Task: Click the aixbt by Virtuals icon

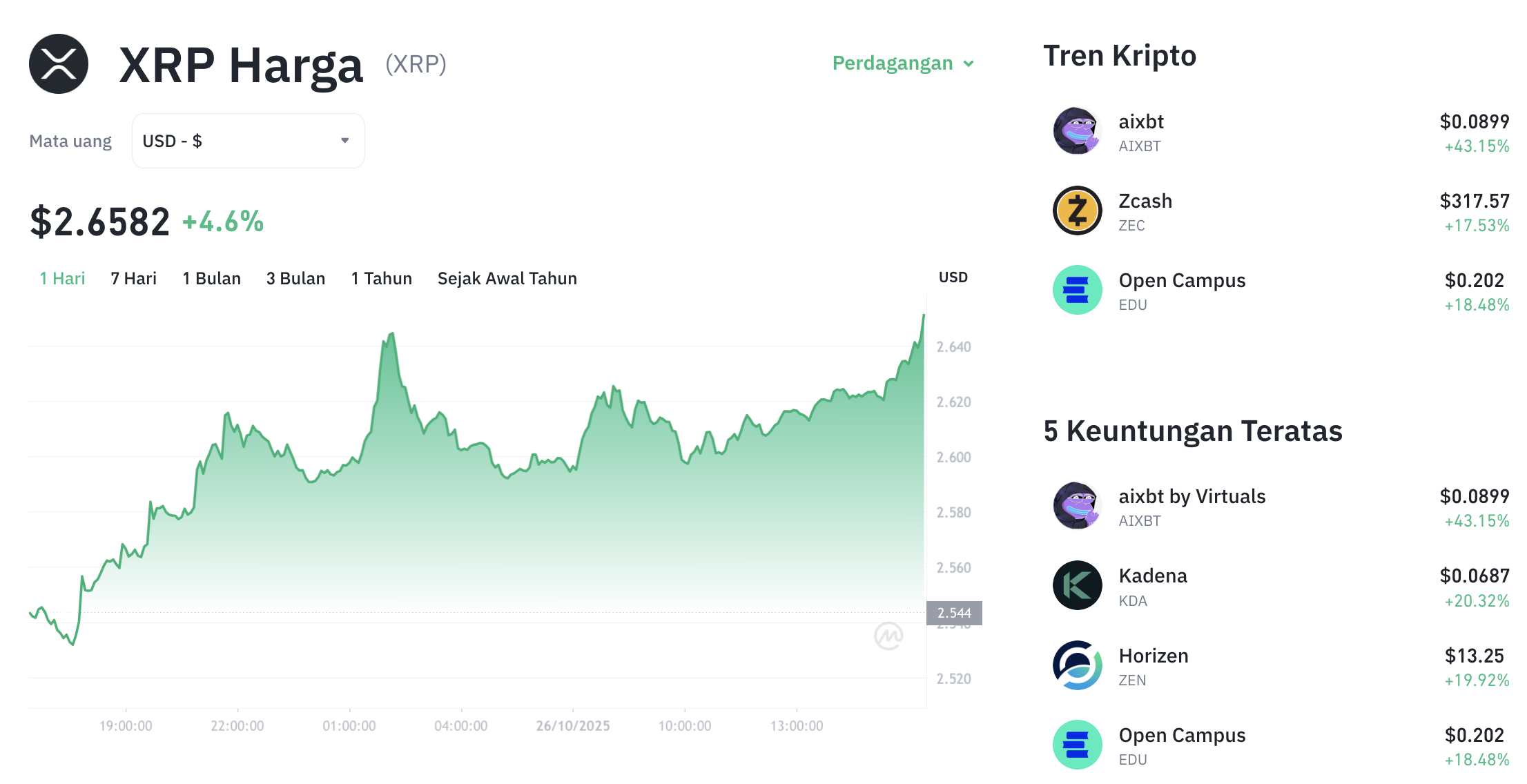Action: click(1077, 506)
